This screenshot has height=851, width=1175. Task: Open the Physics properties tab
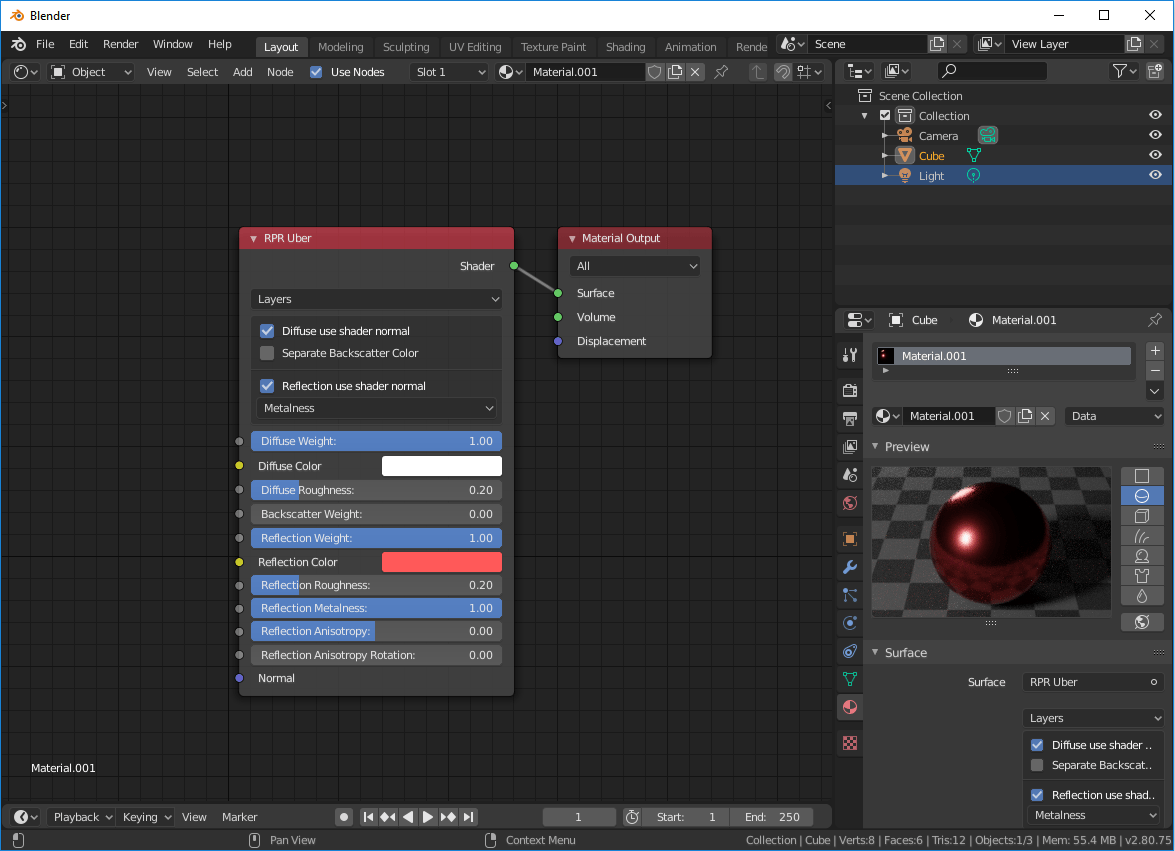(x=849, y=623)
